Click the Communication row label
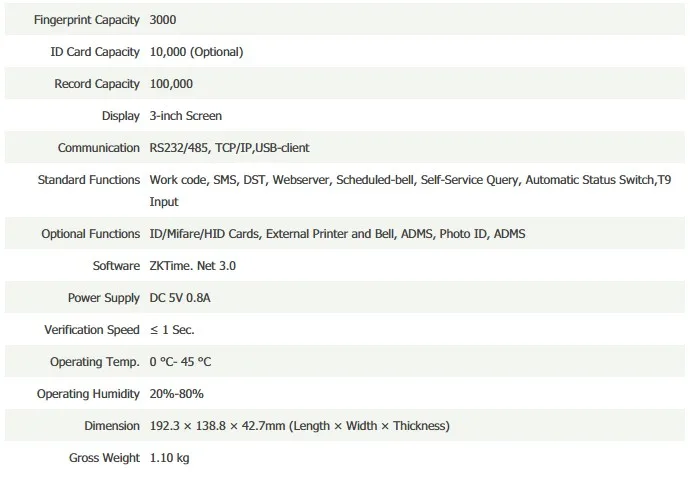 click(99, 148)
